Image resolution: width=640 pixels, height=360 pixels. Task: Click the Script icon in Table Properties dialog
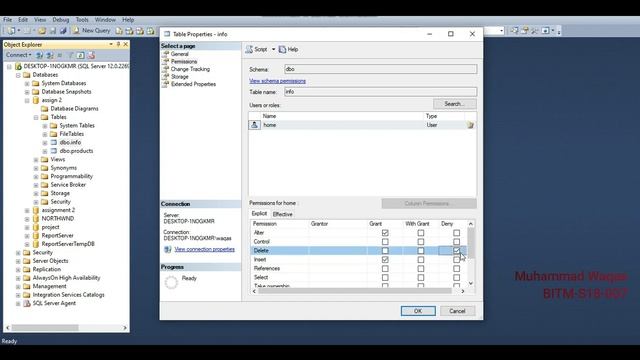[249, 49]
